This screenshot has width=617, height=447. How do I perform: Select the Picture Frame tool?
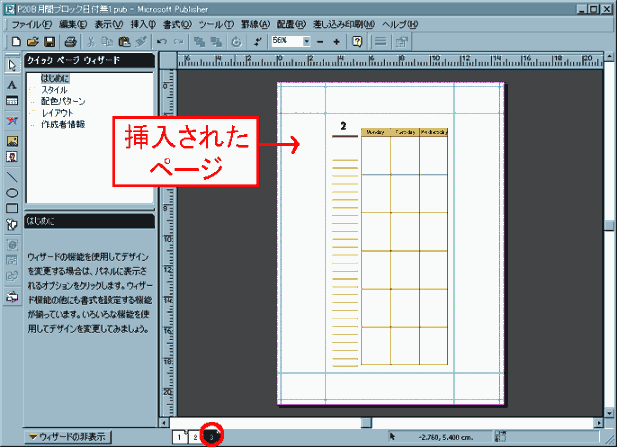click(x=12, y=139)
